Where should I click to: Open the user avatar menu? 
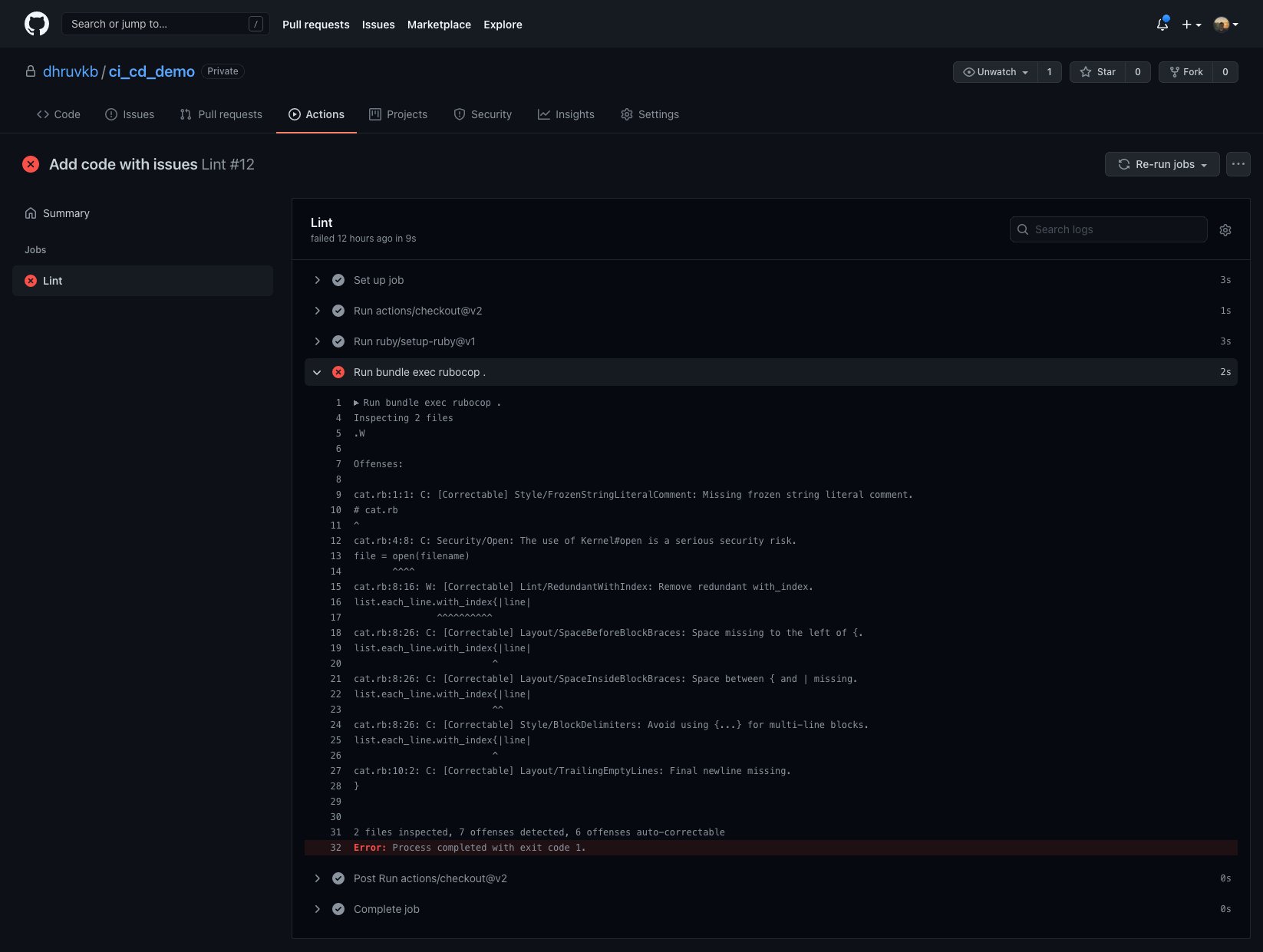coord(1225,25)
